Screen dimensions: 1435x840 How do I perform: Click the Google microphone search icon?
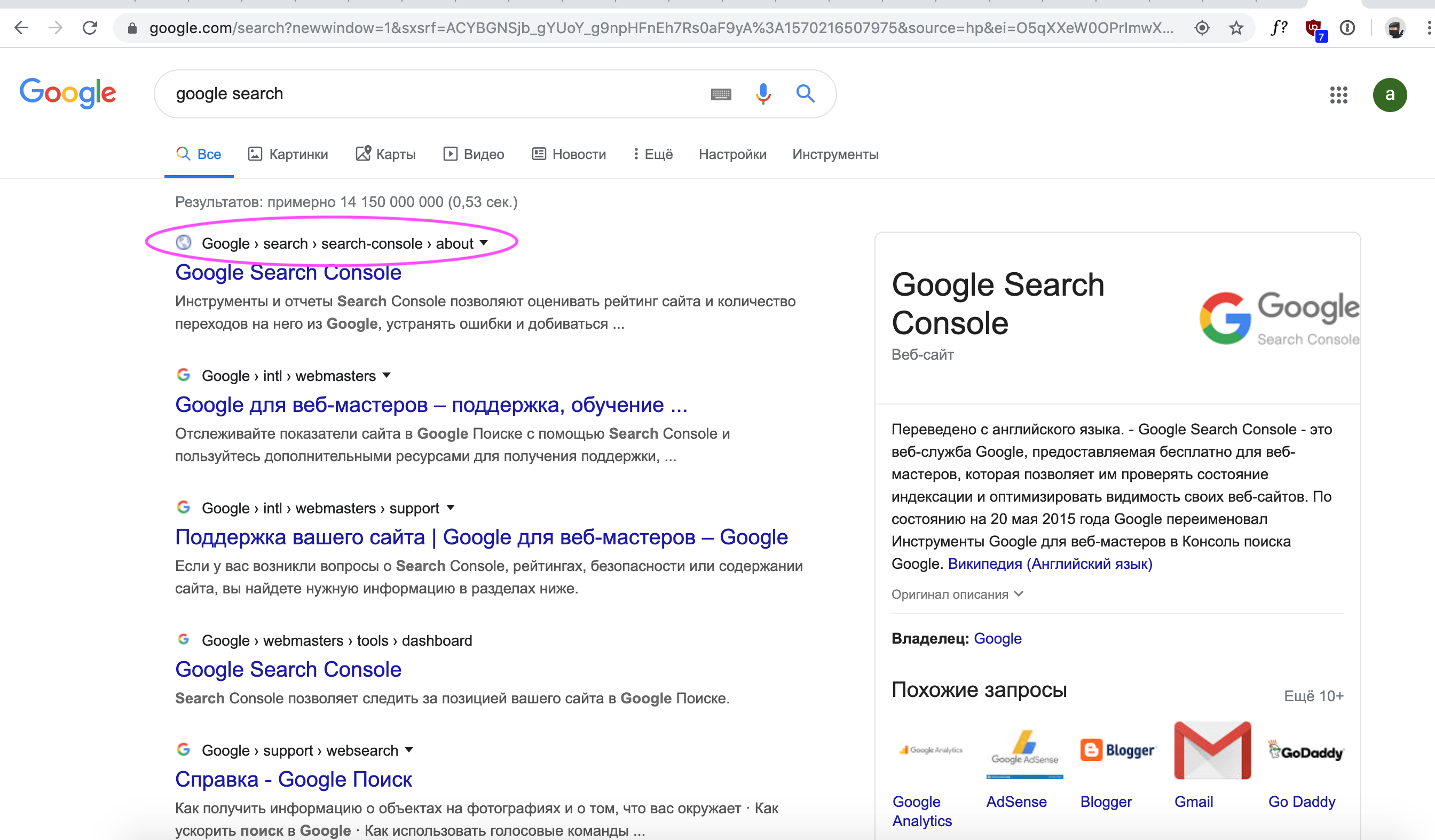click(762, 94)
